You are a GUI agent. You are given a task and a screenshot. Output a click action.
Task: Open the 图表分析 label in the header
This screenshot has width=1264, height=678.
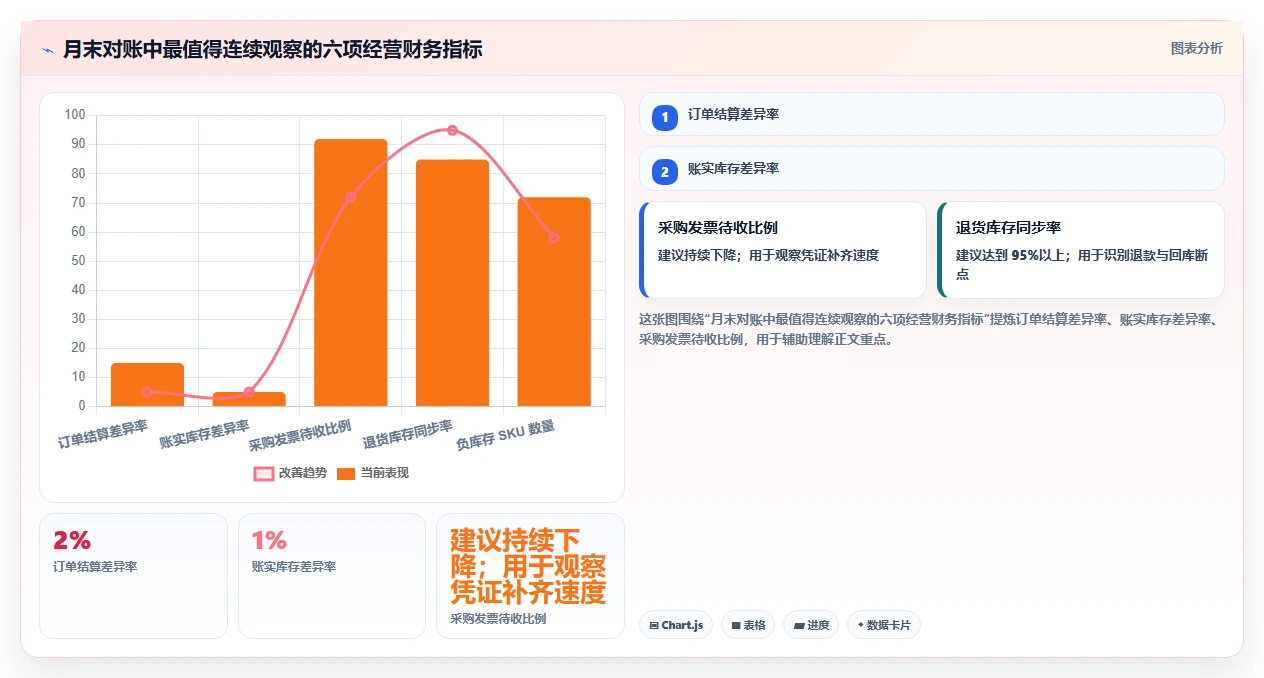click(1196, 48)
